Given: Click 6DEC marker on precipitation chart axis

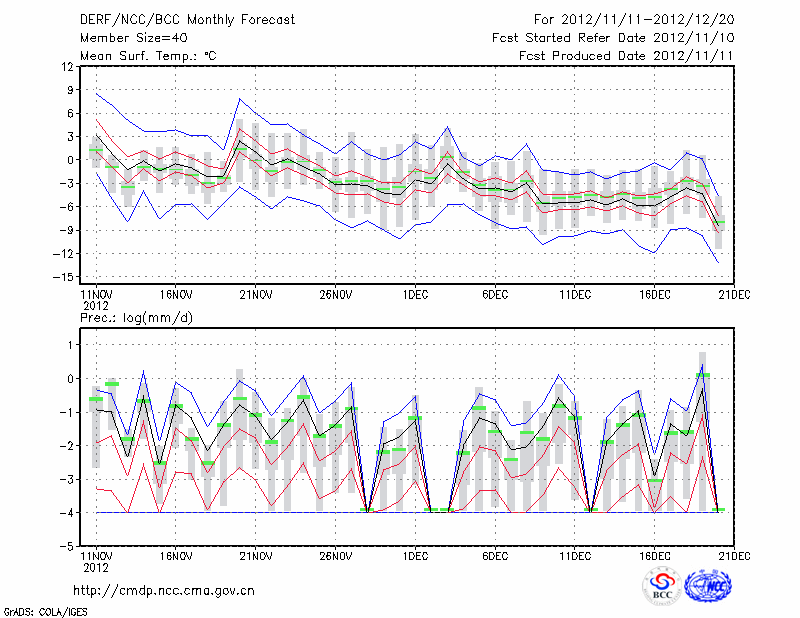Looking at the screenshot, I should pyautogui.click(x=495, y=555).
